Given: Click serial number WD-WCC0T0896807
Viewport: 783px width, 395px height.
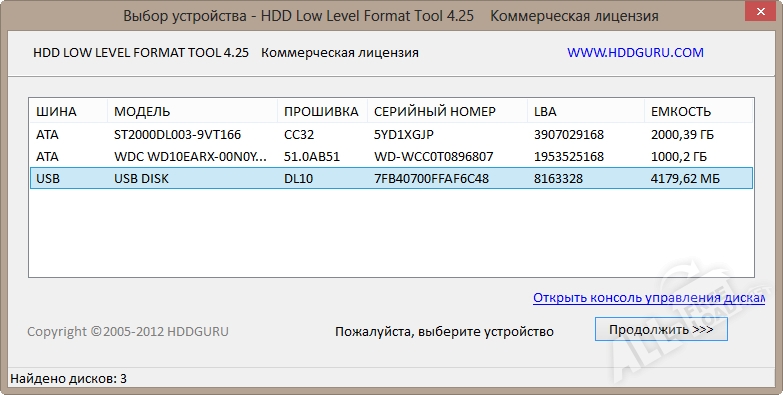Looking at the screenshot, I should click(433, 157).
